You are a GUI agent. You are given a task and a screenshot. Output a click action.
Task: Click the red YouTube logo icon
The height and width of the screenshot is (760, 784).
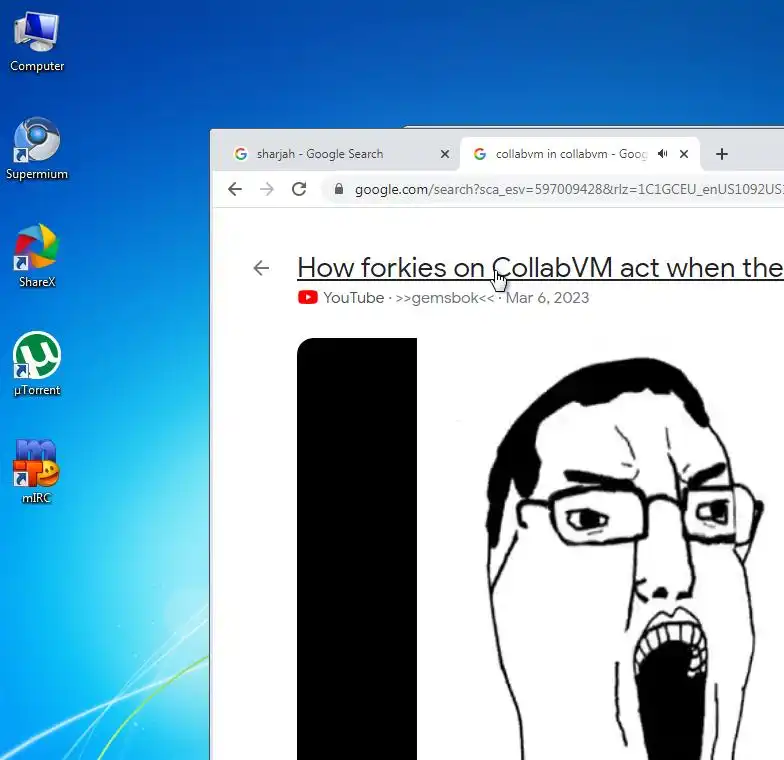pyautogui.click(x=308, y=298)
